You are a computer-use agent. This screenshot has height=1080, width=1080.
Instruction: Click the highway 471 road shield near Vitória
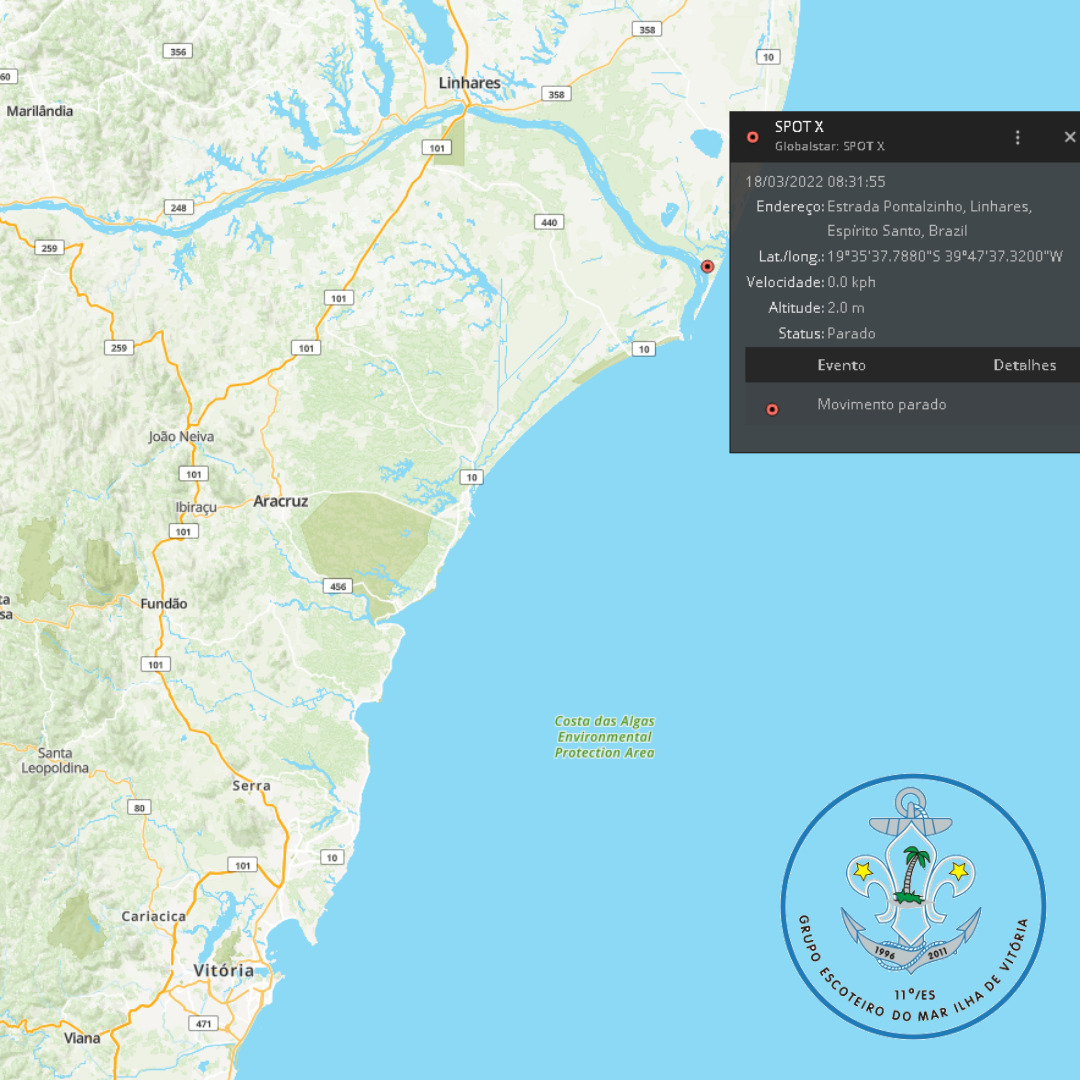204,1023
